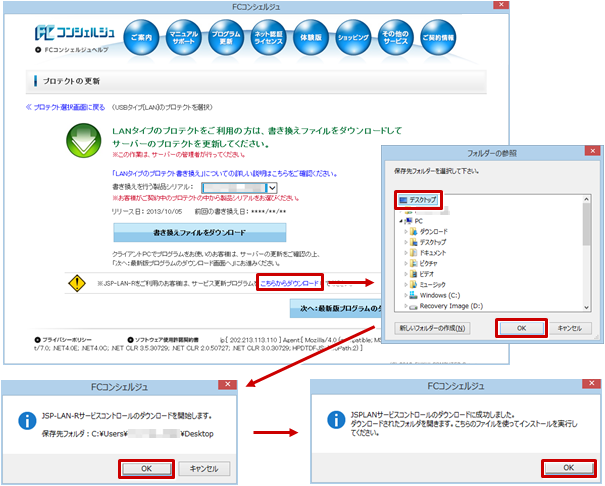Click 書き換えファイルをダウンロード button
605x486 pixels.
click(199, 233)
